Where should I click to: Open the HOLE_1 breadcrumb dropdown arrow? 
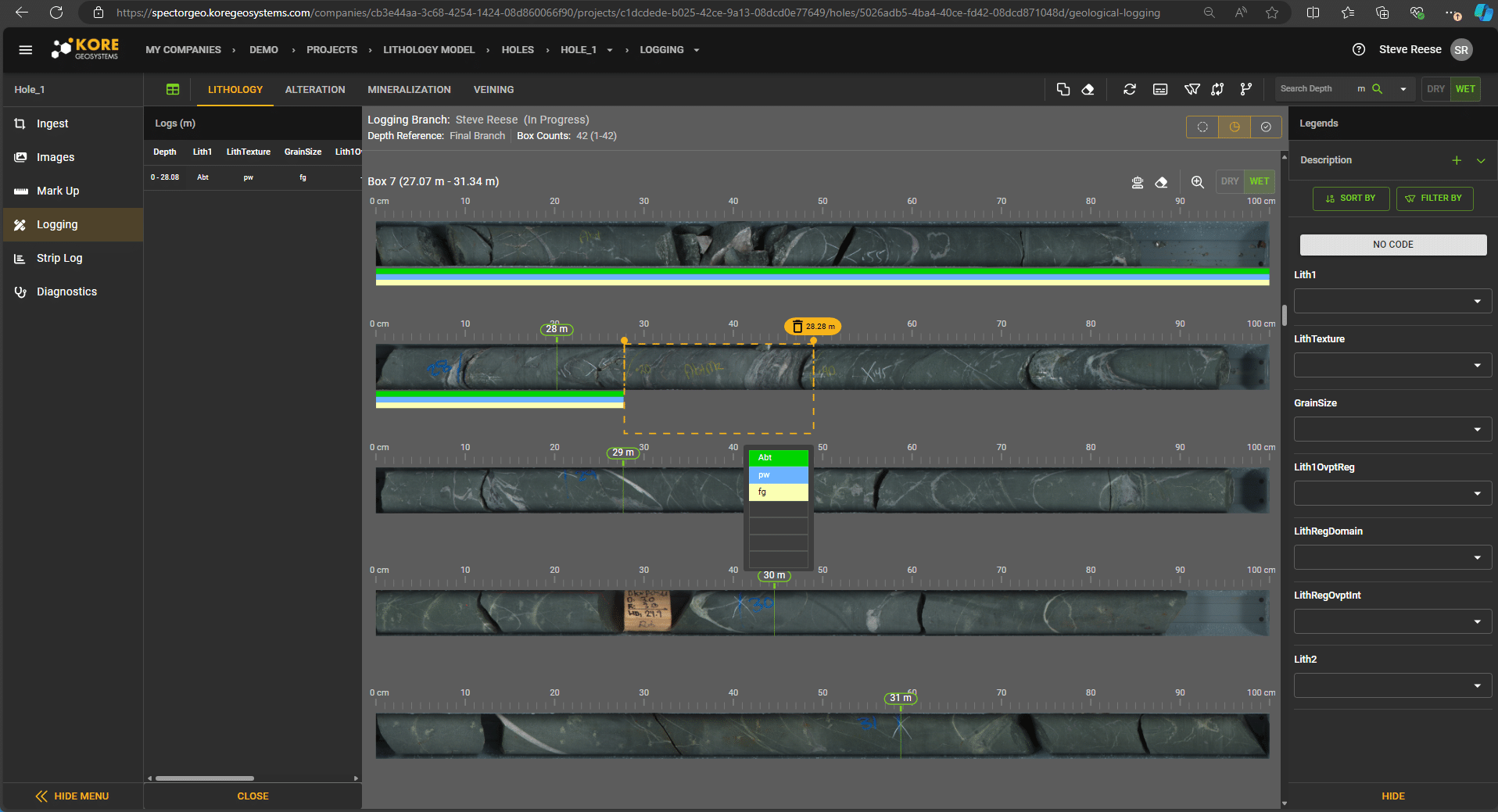click(610, 50)
